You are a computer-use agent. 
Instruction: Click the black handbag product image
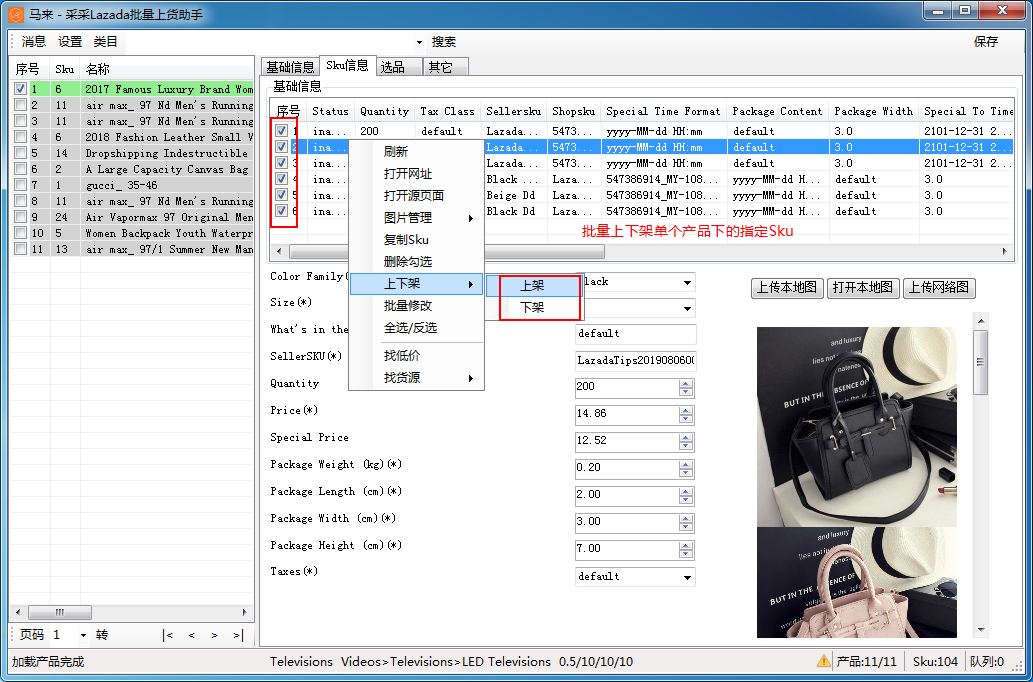(x=856, y=427)
